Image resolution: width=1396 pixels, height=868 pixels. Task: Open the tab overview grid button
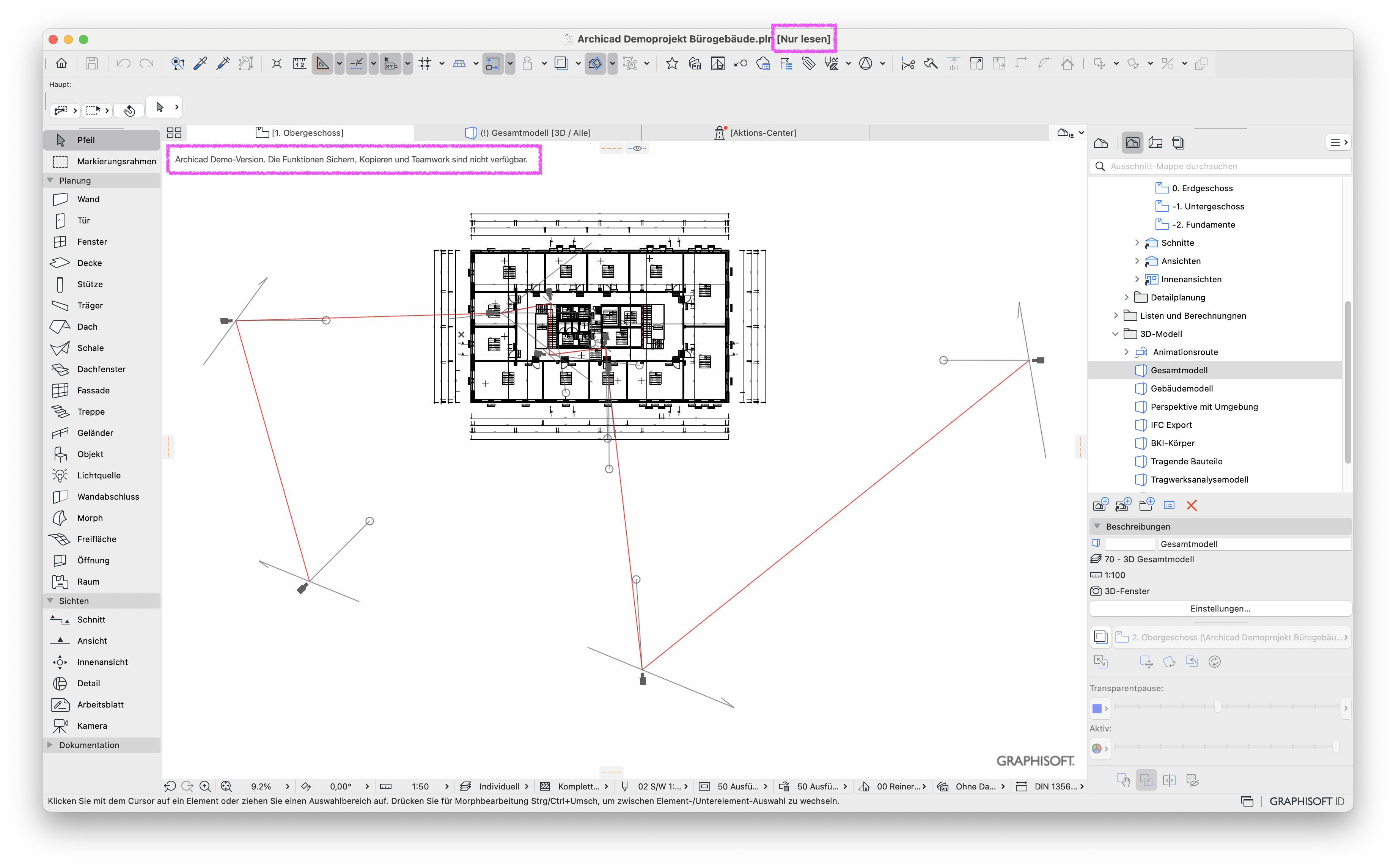point(174,133)
